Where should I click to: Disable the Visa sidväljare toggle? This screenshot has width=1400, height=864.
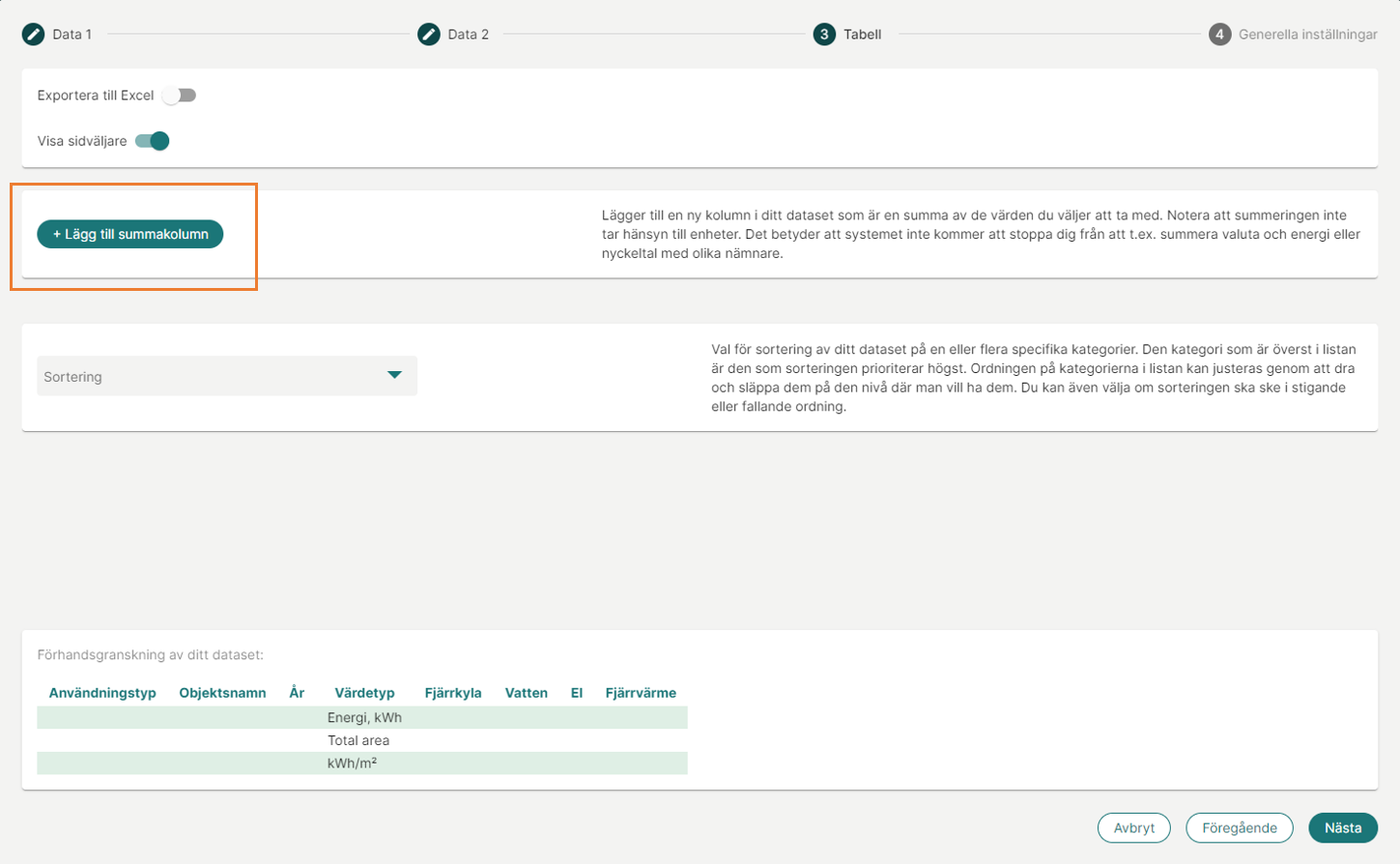click(x=153, y=141)
